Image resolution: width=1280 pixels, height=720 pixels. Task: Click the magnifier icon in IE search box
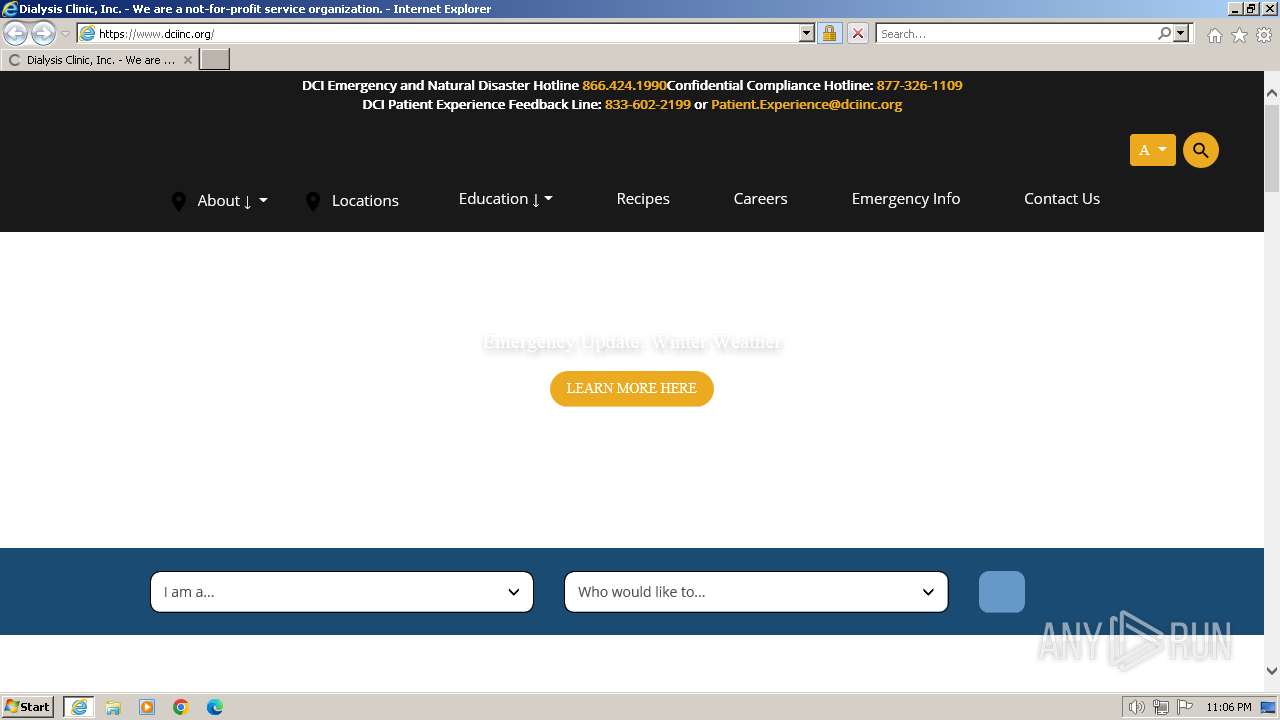[x=1164, y=33]
